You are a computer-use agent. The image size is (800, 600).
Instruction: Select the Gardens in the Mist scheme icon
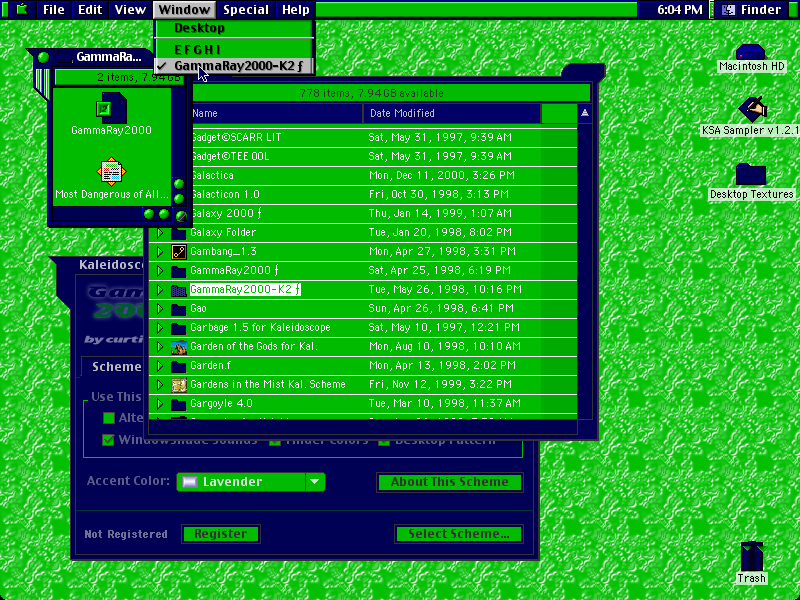(x=179, y=385)
